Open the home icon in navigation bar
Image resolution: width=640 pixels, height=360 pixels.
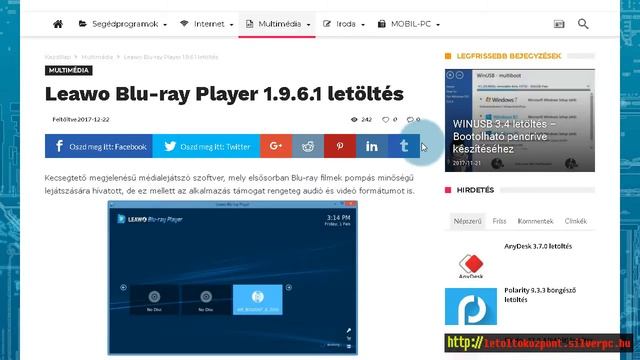[x=58, y=24]
